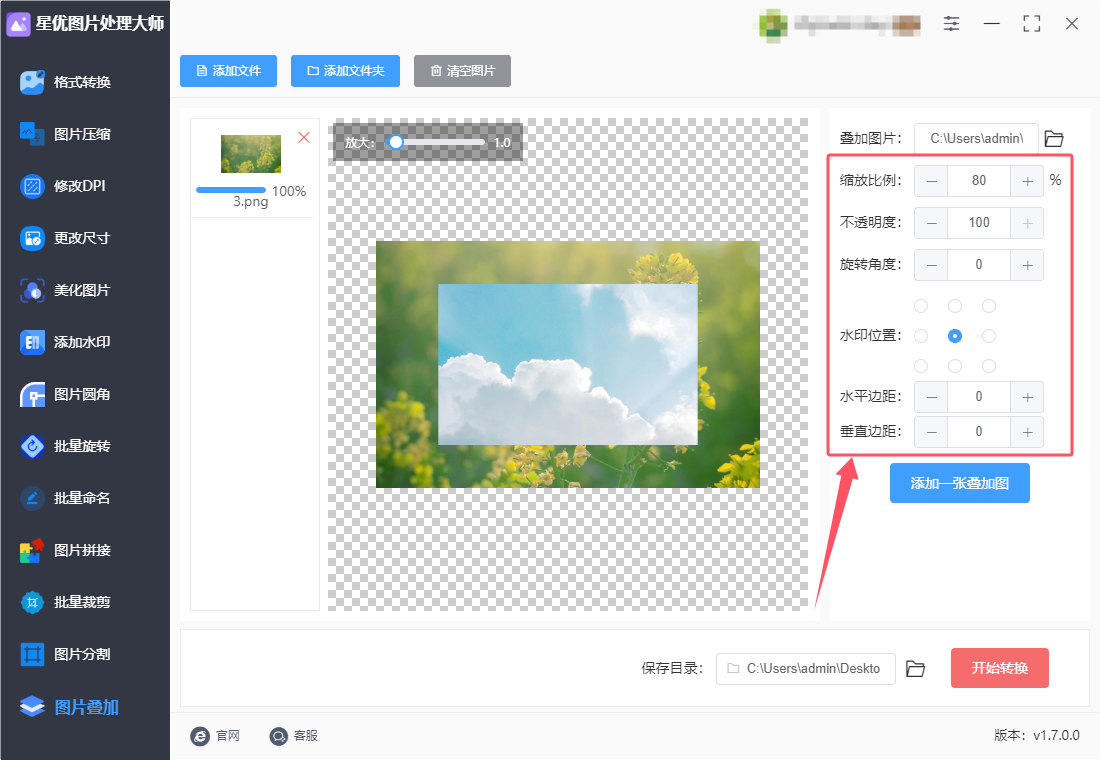Select middle-right watermark position radio
This screenshot has width=1100, height=760.
click(988, 336)
